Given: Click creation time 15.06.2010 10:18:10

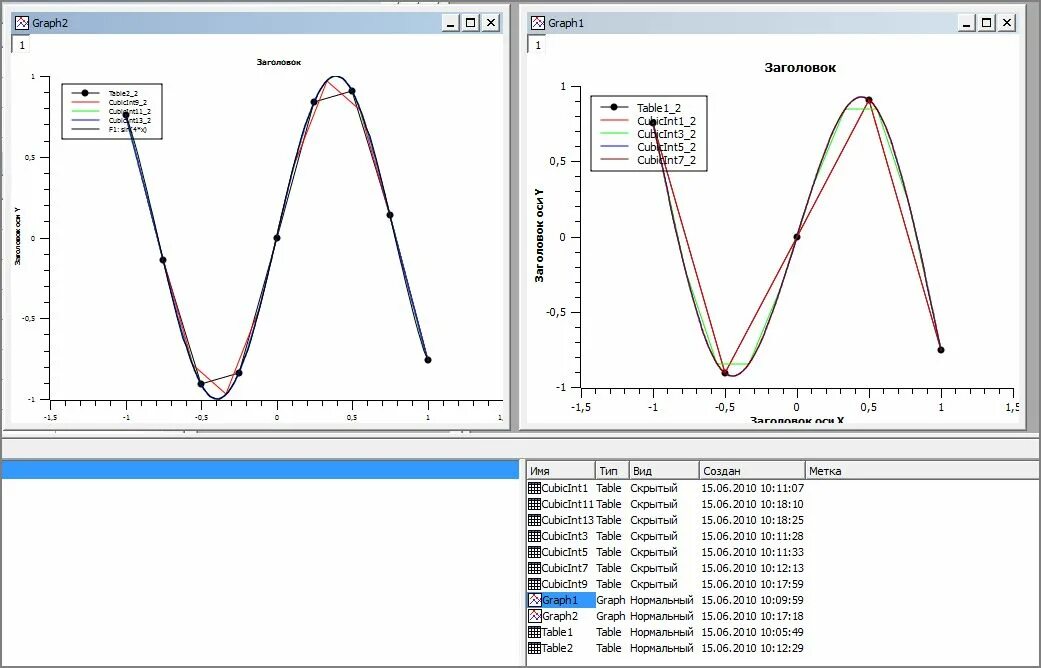Looking at the screenshot, I should (x=752, y=504).
